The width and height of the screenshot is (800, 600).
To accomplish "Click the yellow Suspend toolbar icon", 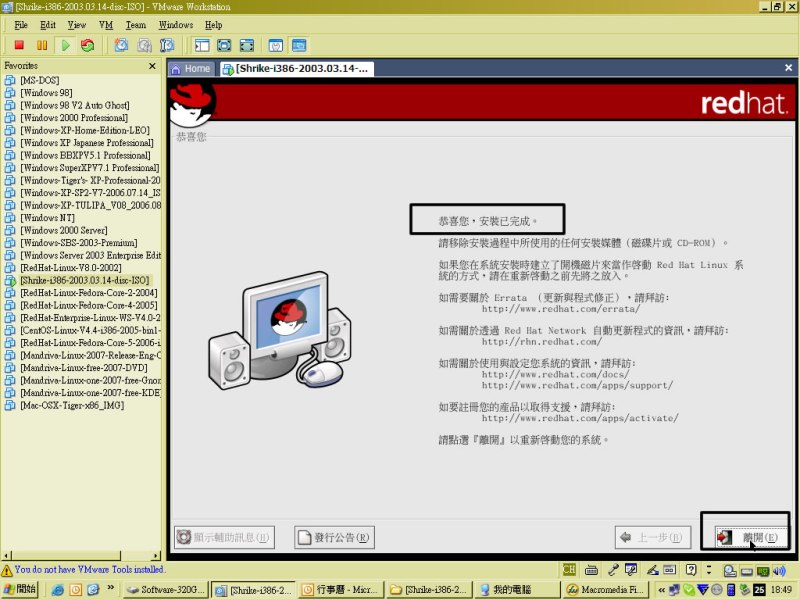I will 42,45.
